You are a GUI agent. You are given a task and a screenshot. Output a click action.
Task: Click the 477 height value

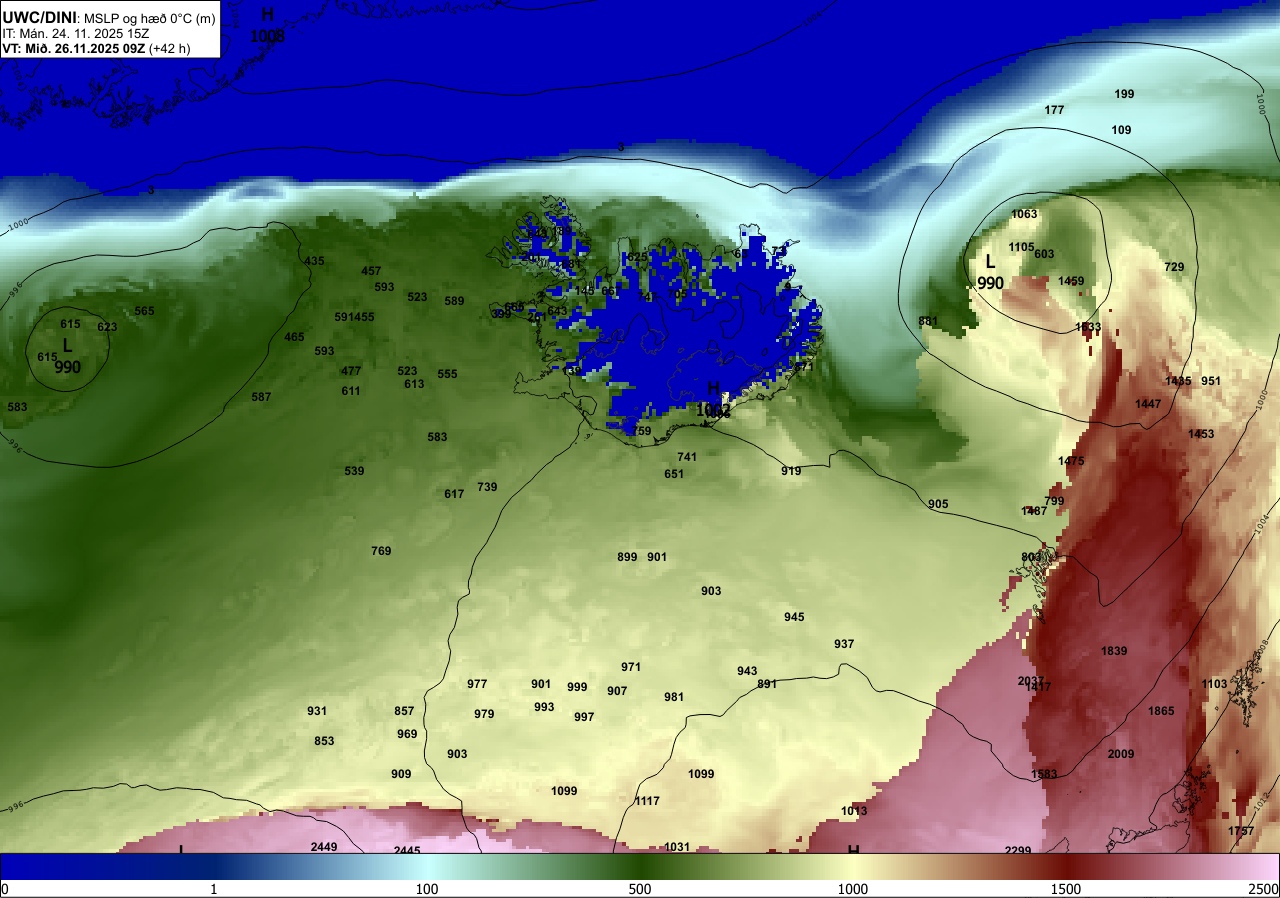point(351,371)
